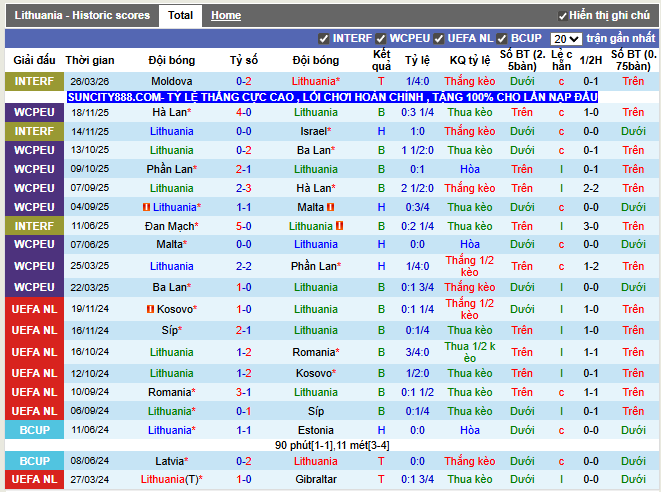This screenshot has height=492, width=661.
Task: Click the Gibraltar team name
Action: (316, 479)
